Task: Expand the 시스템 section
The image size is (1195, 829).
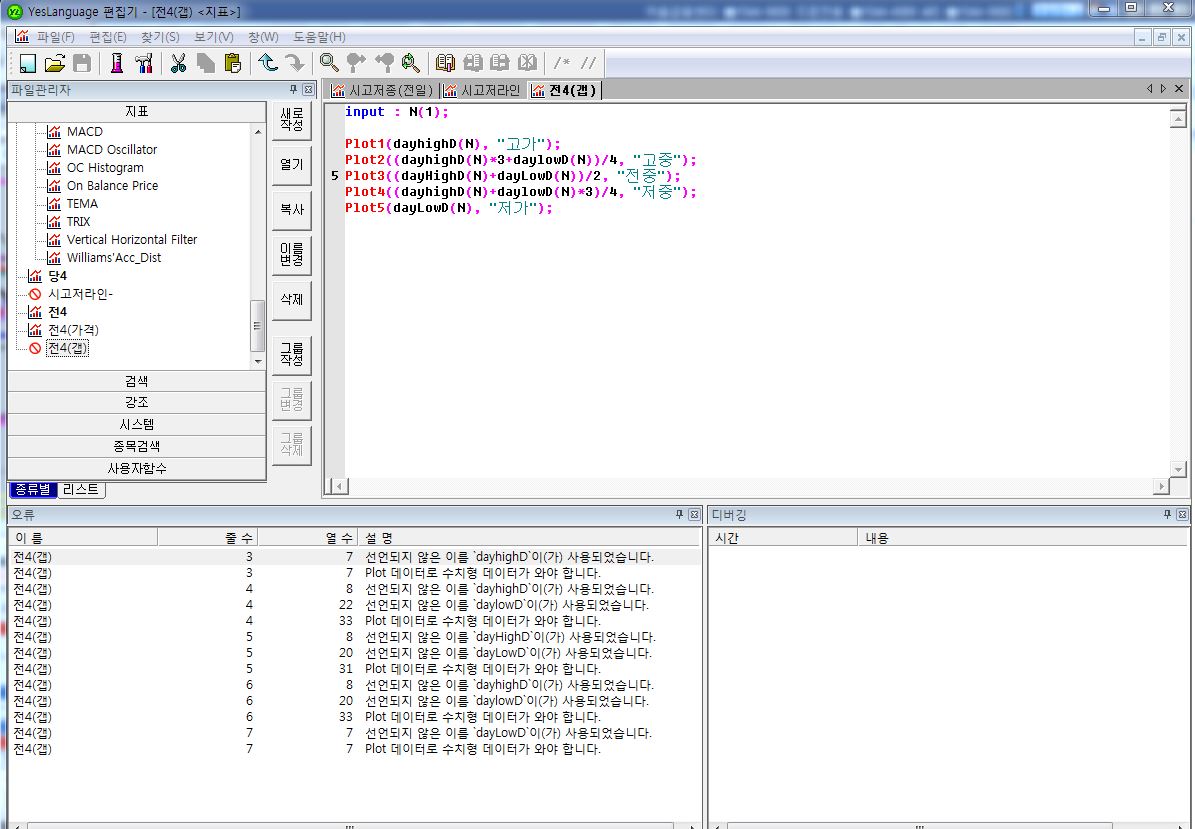Action: pos(137,424)
